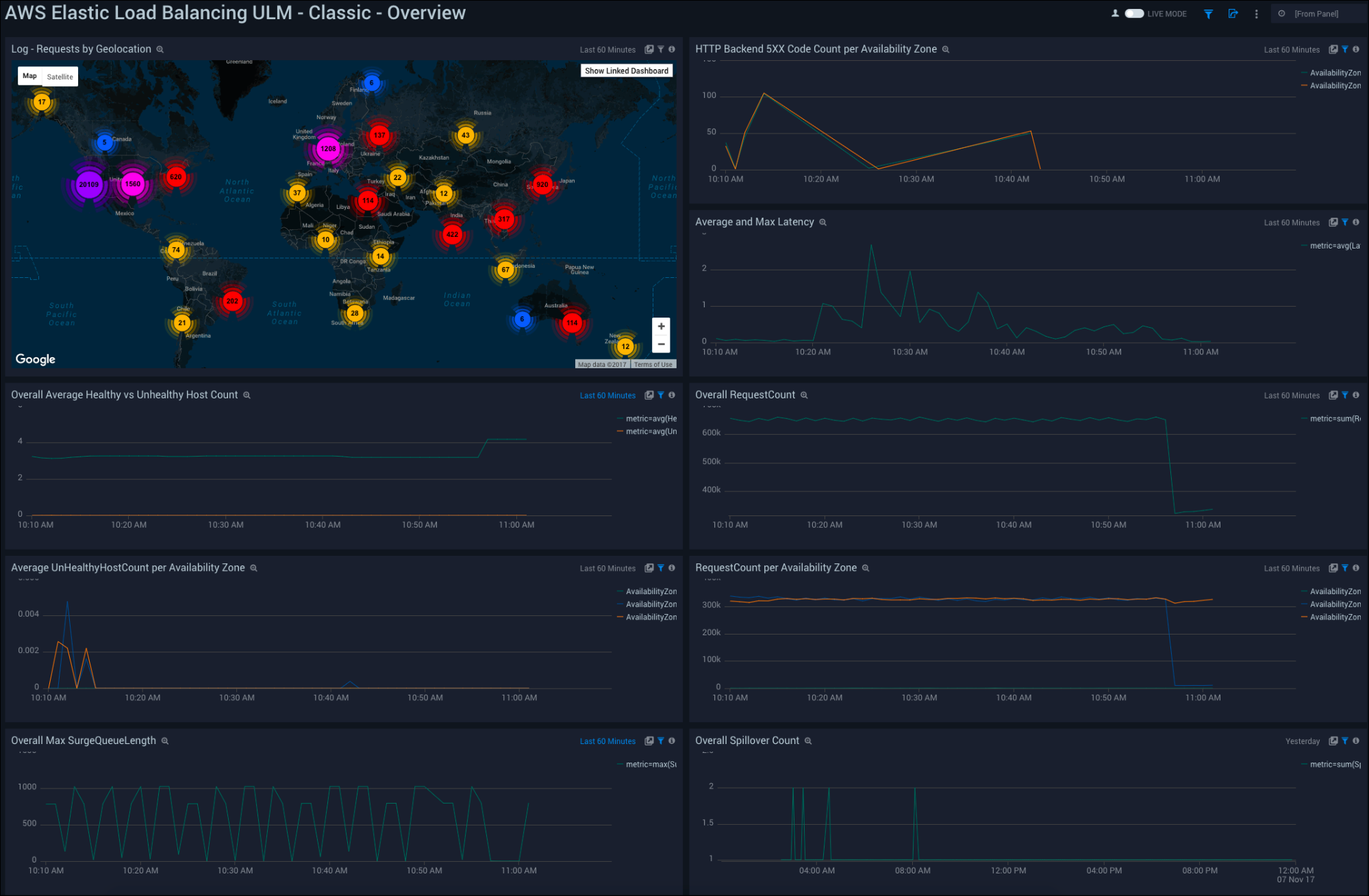Screen dimensions: 1369x896
Task: Open the dashboard filter funnel icon
Action: [x=1209, y=14]
